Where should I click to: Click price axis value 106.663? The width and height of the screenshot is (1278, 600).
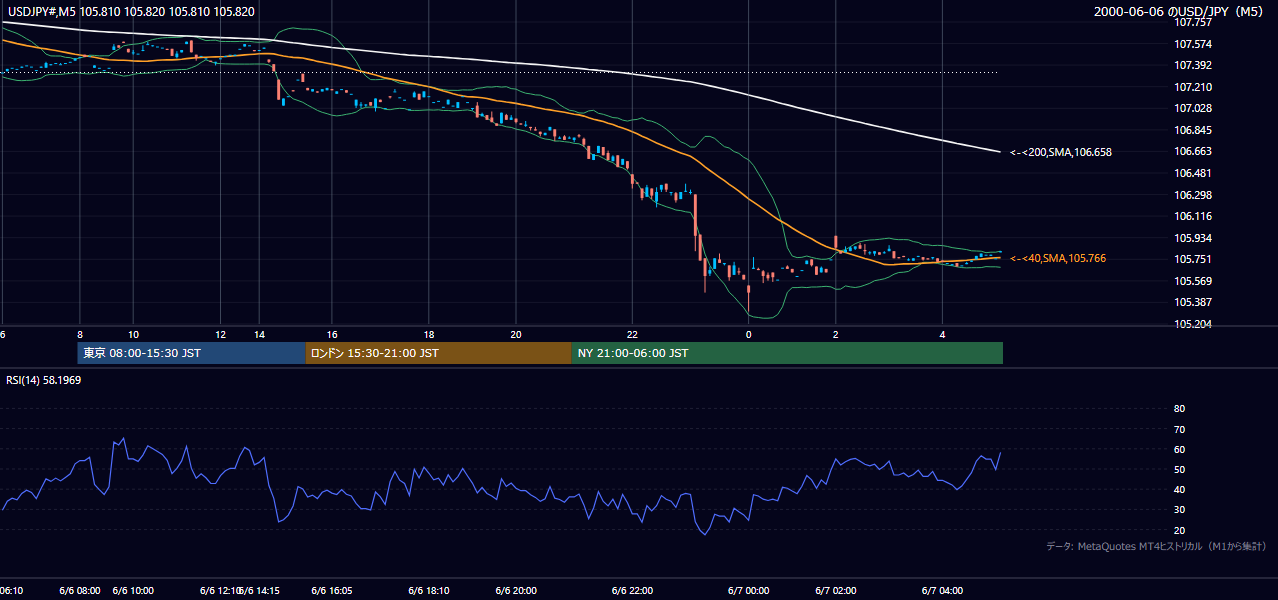click(x=1192, y=151)
